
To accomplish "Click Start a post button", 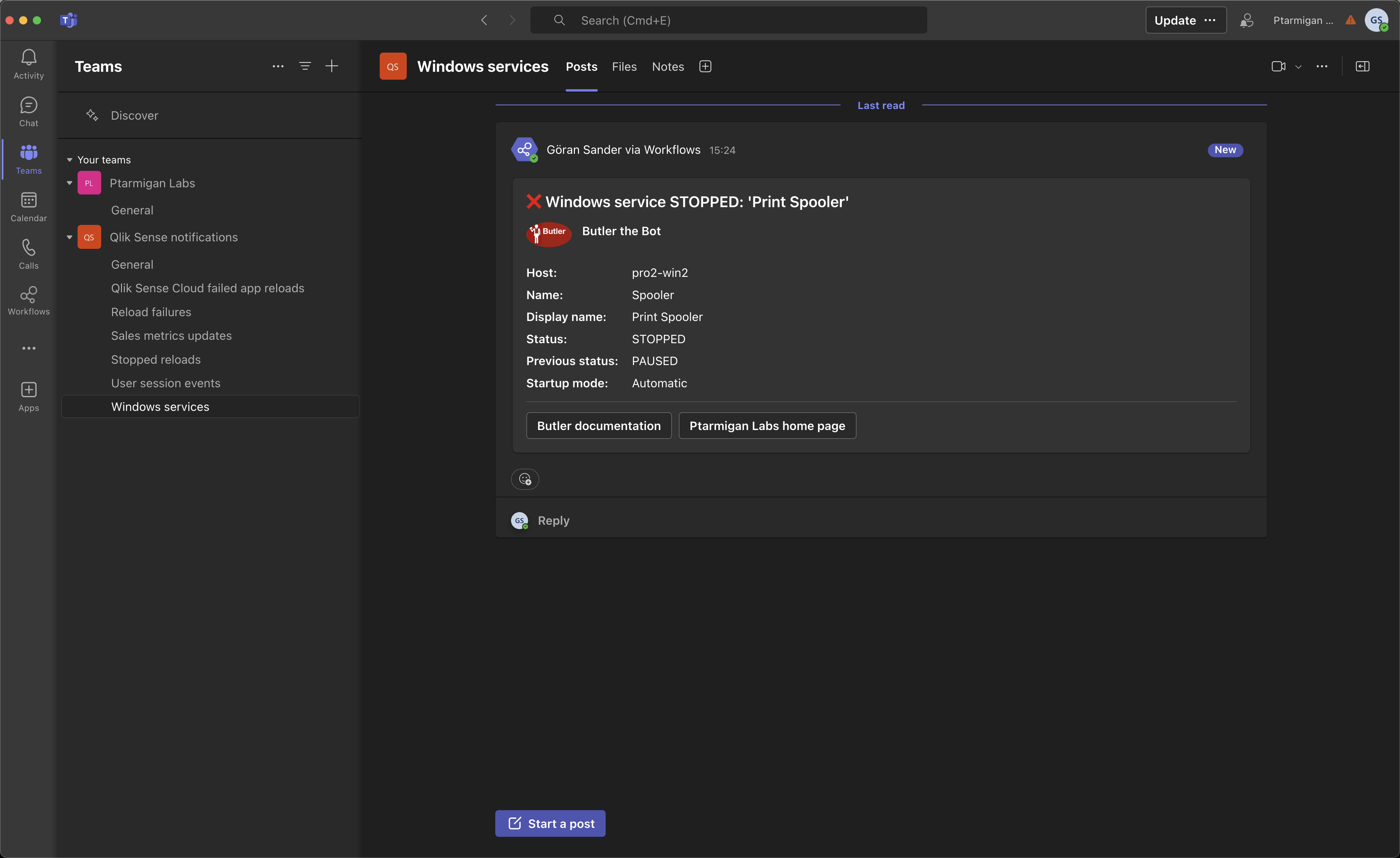I will click(x=550, y=823).
